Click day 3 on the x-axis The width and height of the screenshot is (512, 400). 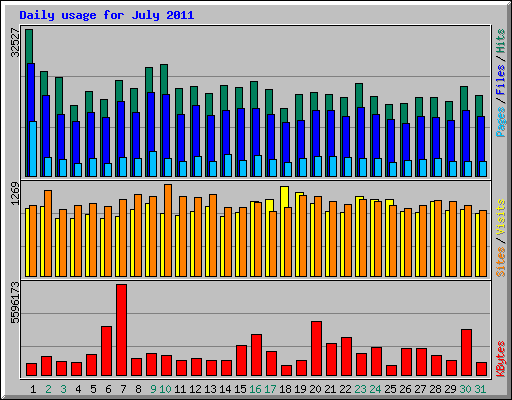tap(63, 389)
